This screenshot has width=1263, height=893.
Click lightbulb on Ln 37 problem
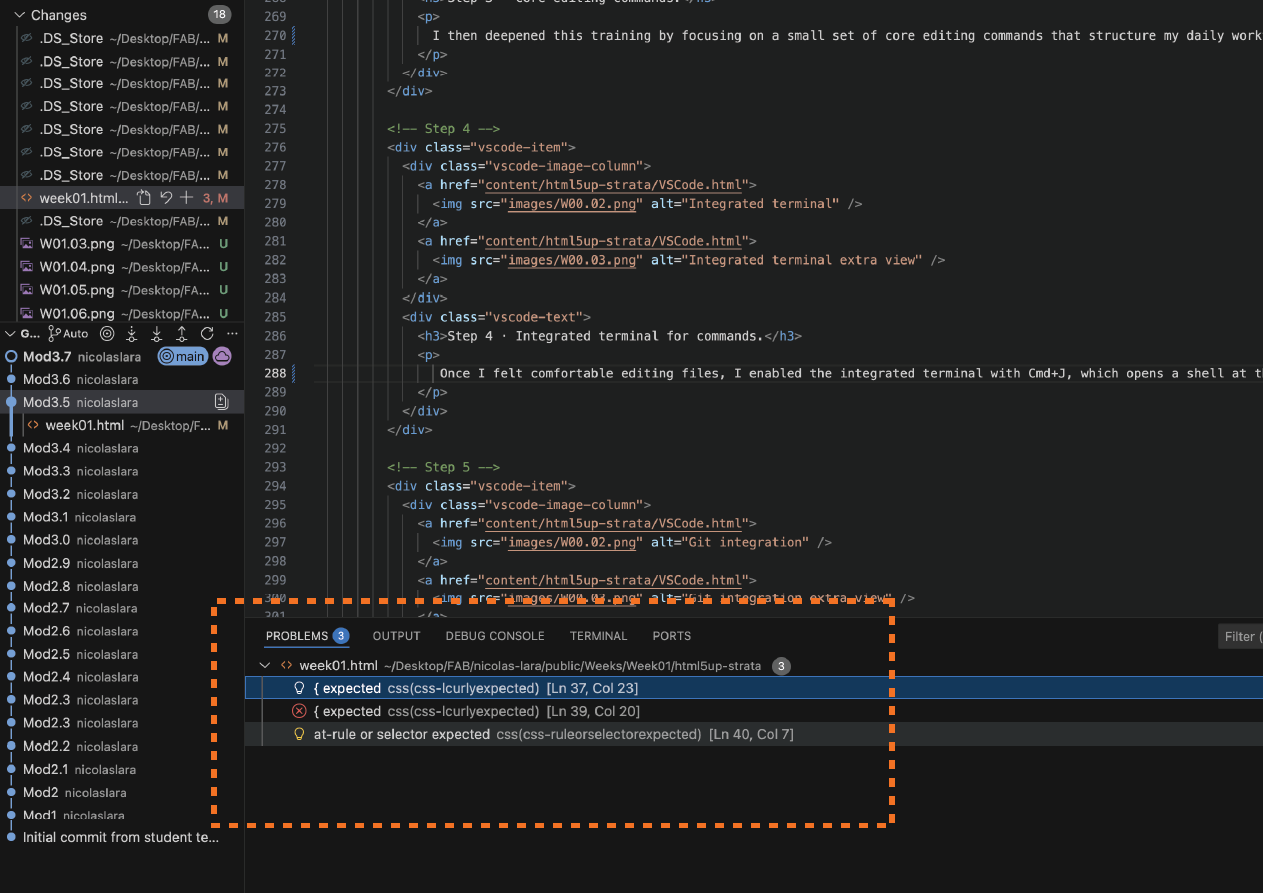(298, 688)
